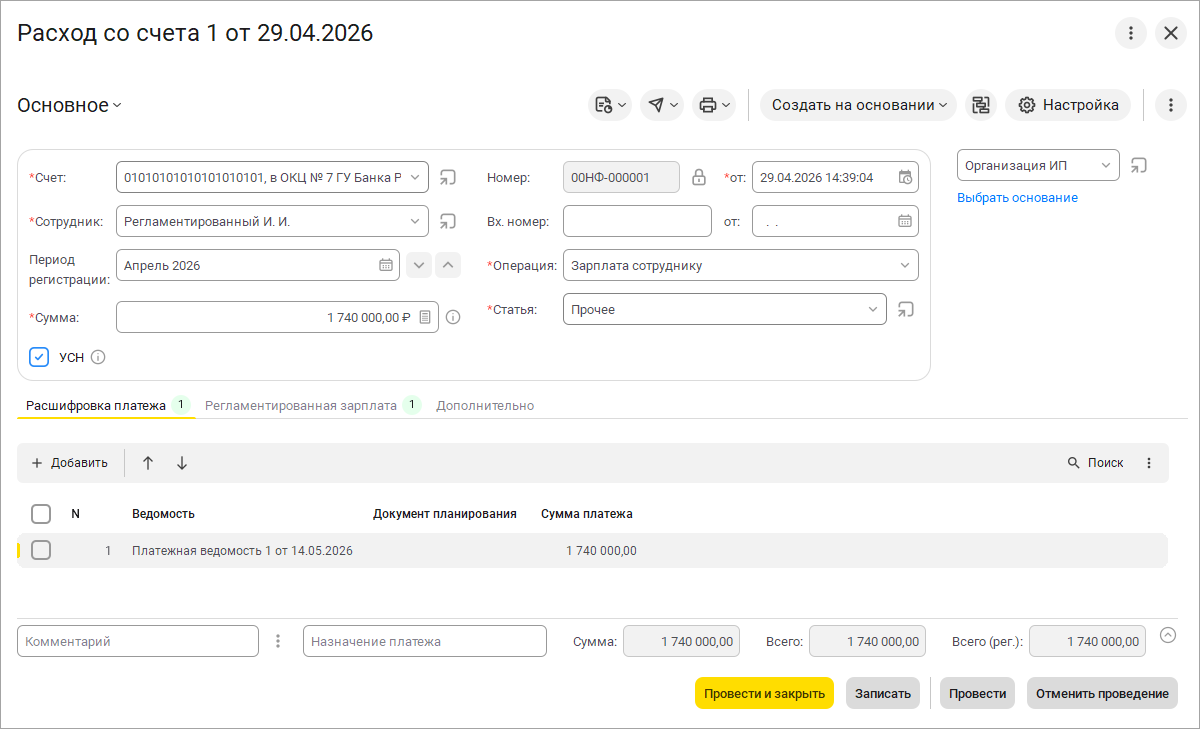Expand the Основное section dropdown
Image resolution: width=1200 pixels, height=729 pixels.
[x=69, y=105]
